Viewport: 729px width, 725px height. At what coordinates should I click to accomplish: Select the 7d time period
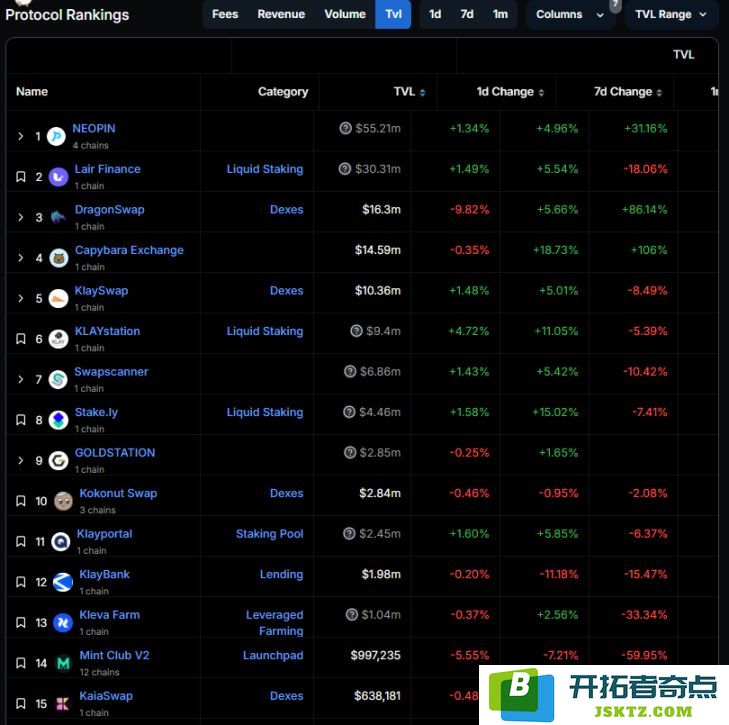[467, 14]
